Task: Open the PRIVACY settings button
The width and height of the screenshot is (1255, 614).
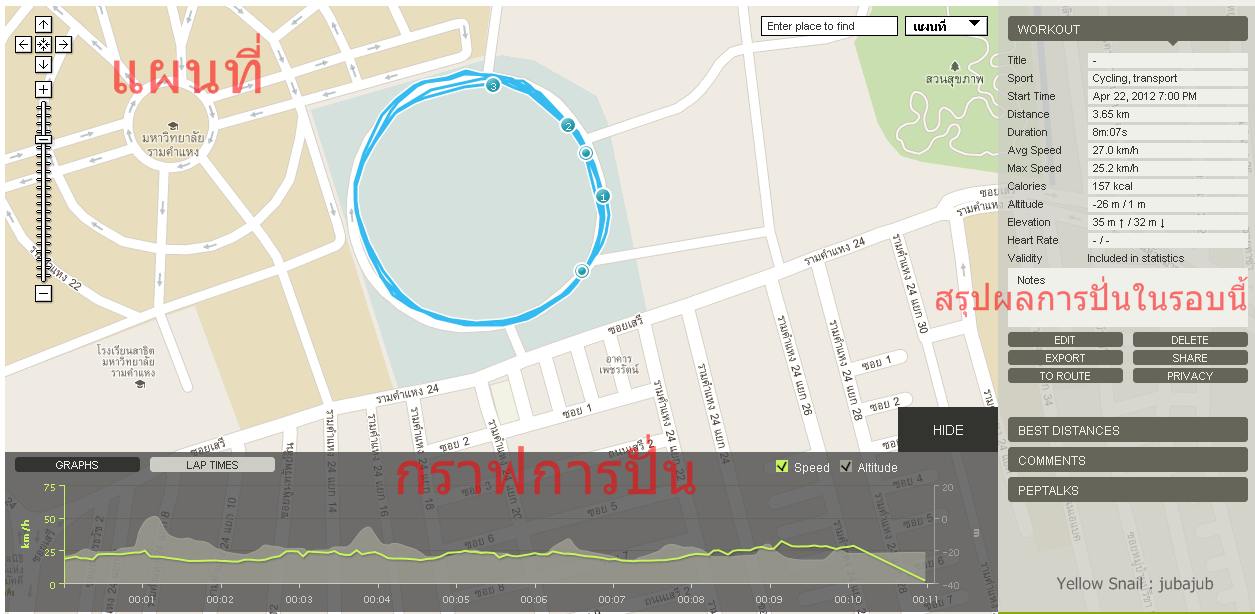Action: click(1190, 376)
